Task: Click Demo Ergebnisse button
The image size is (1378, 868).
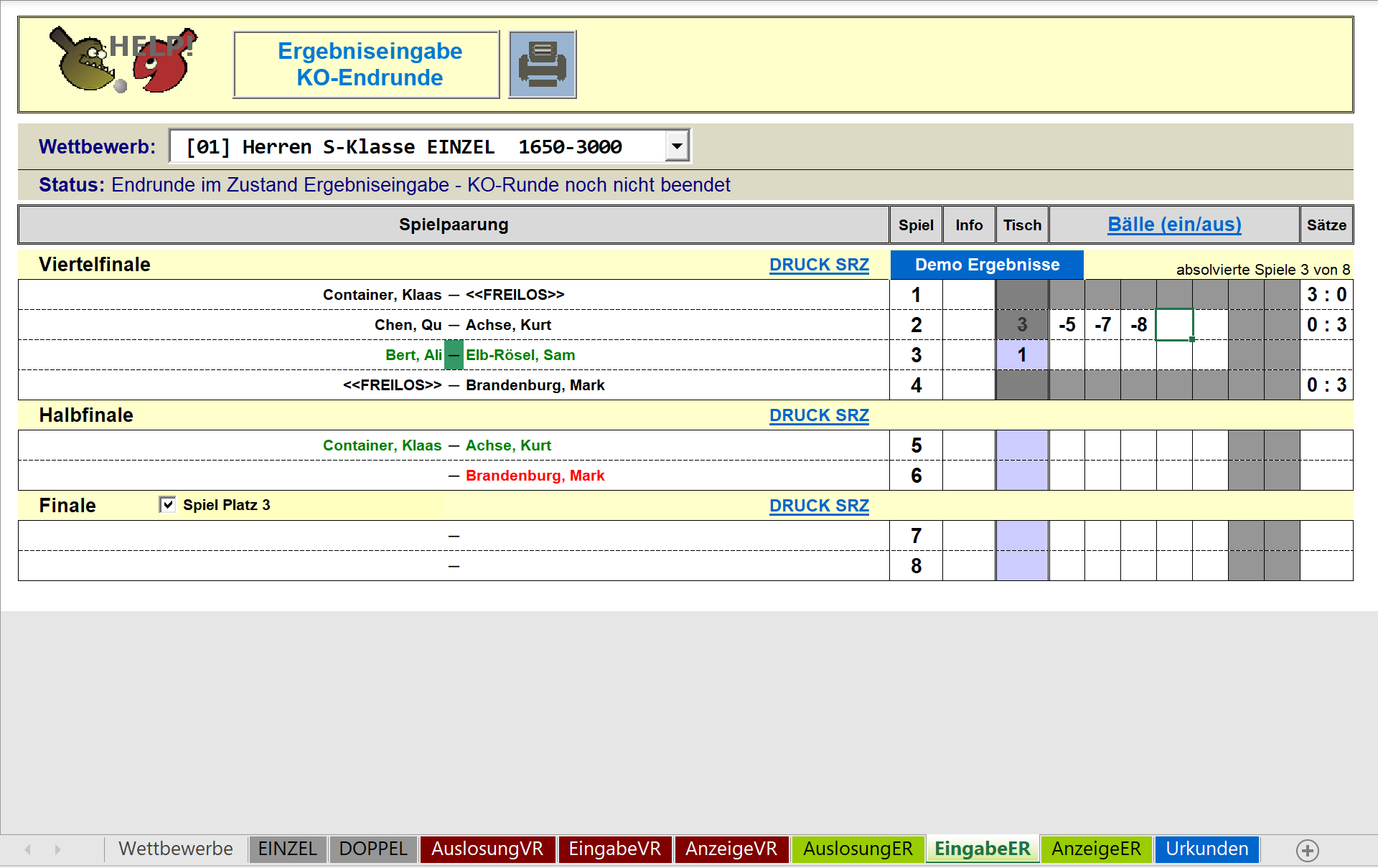Action: coord(987,265)
